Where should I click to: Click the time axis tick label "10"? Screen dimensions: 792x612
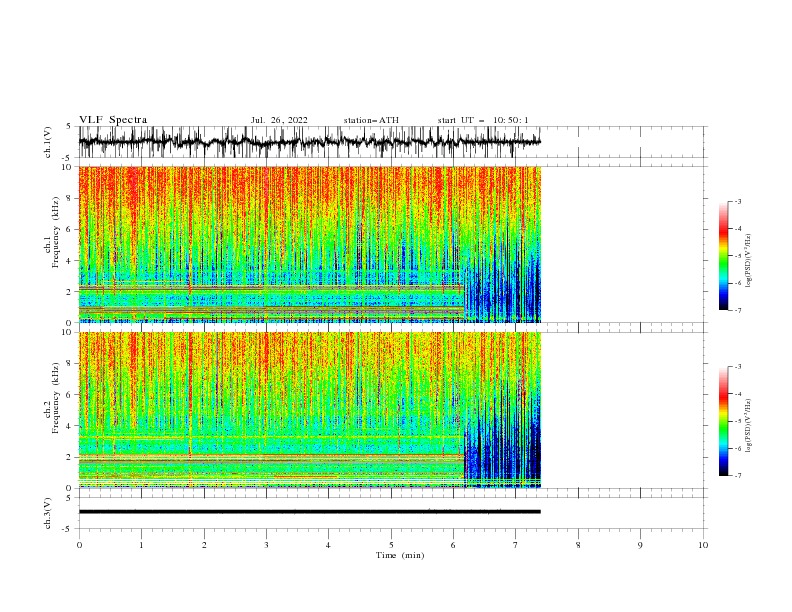tap(703, 545)
